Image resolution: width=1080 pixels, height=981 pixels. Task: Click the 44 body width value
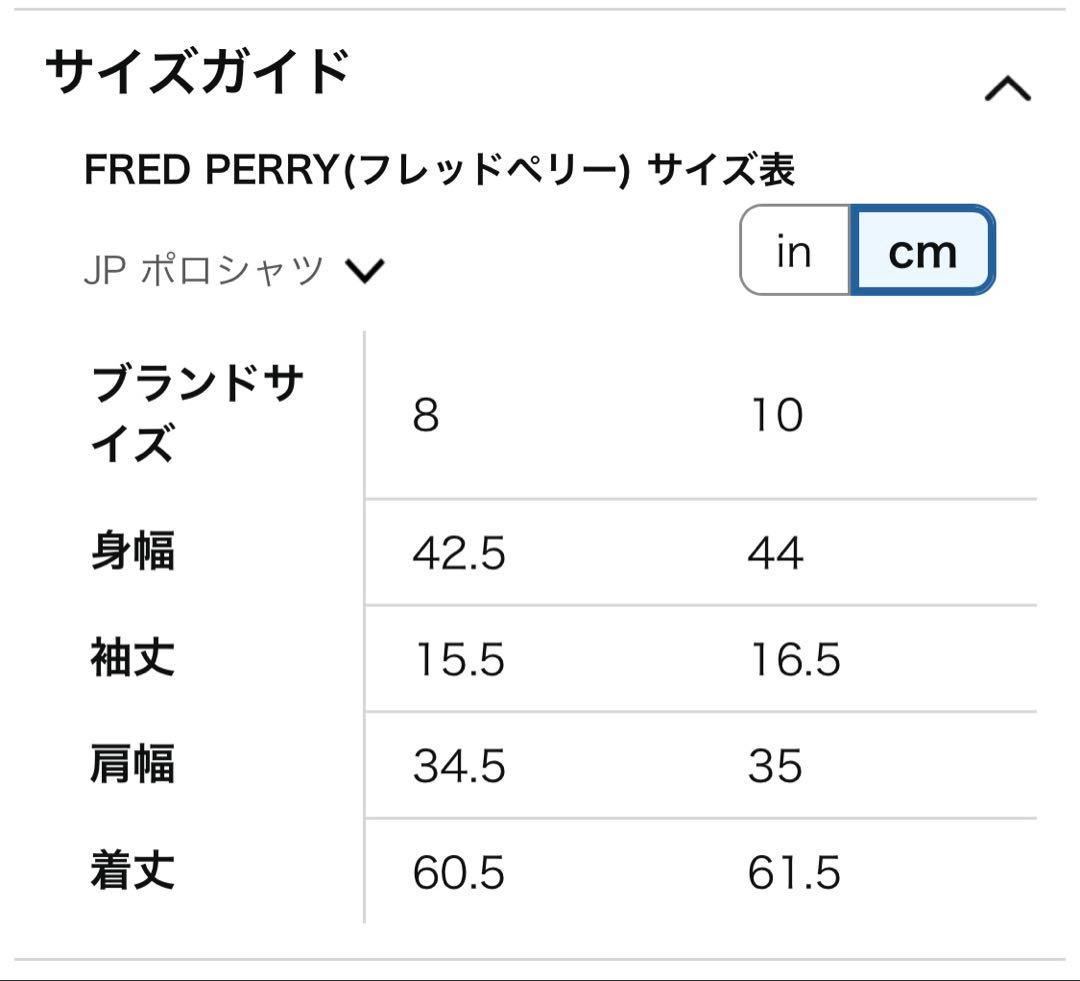click(x=775, y=553)
